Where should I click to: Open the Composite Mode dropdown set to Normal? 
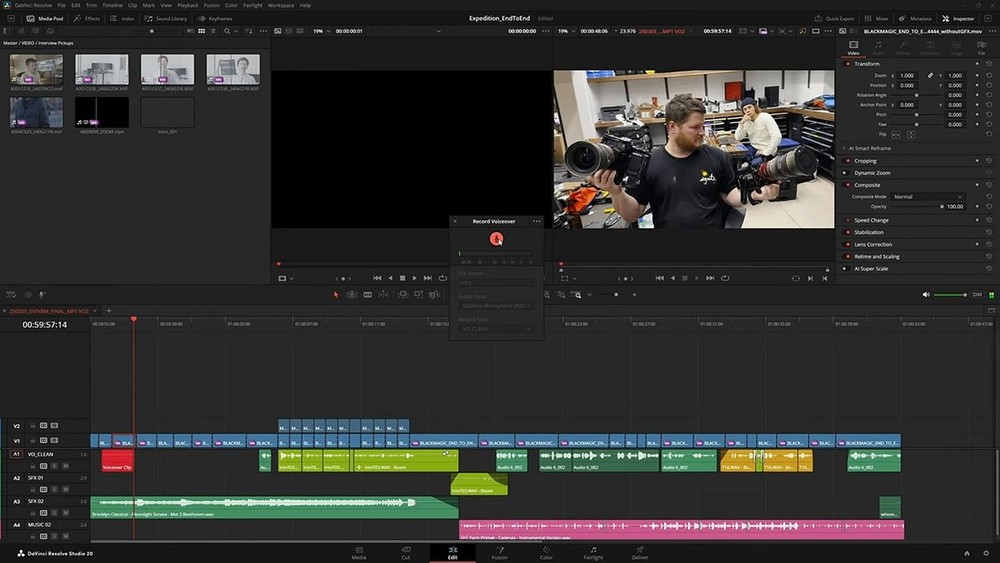point(927,197)
